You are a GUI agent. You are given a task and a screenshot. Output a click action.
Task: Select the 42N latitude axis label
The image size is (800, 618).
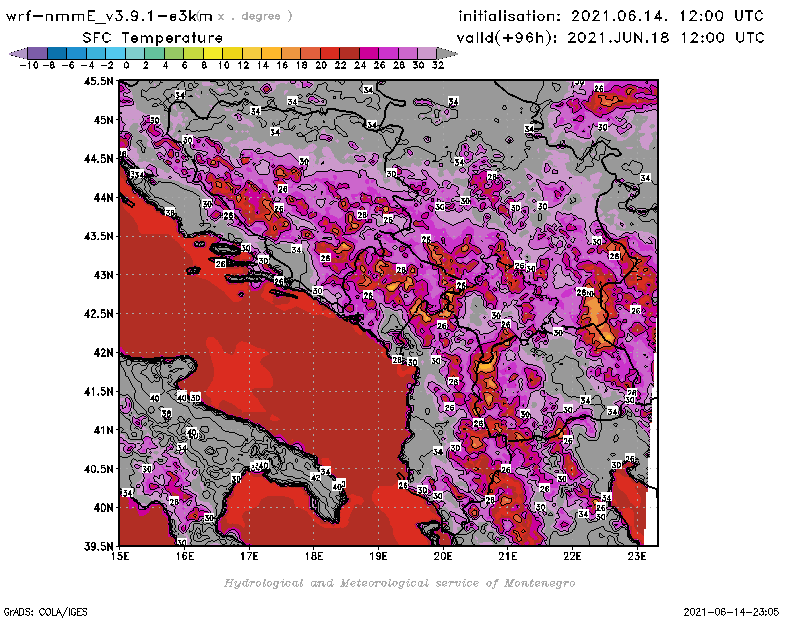103,352
